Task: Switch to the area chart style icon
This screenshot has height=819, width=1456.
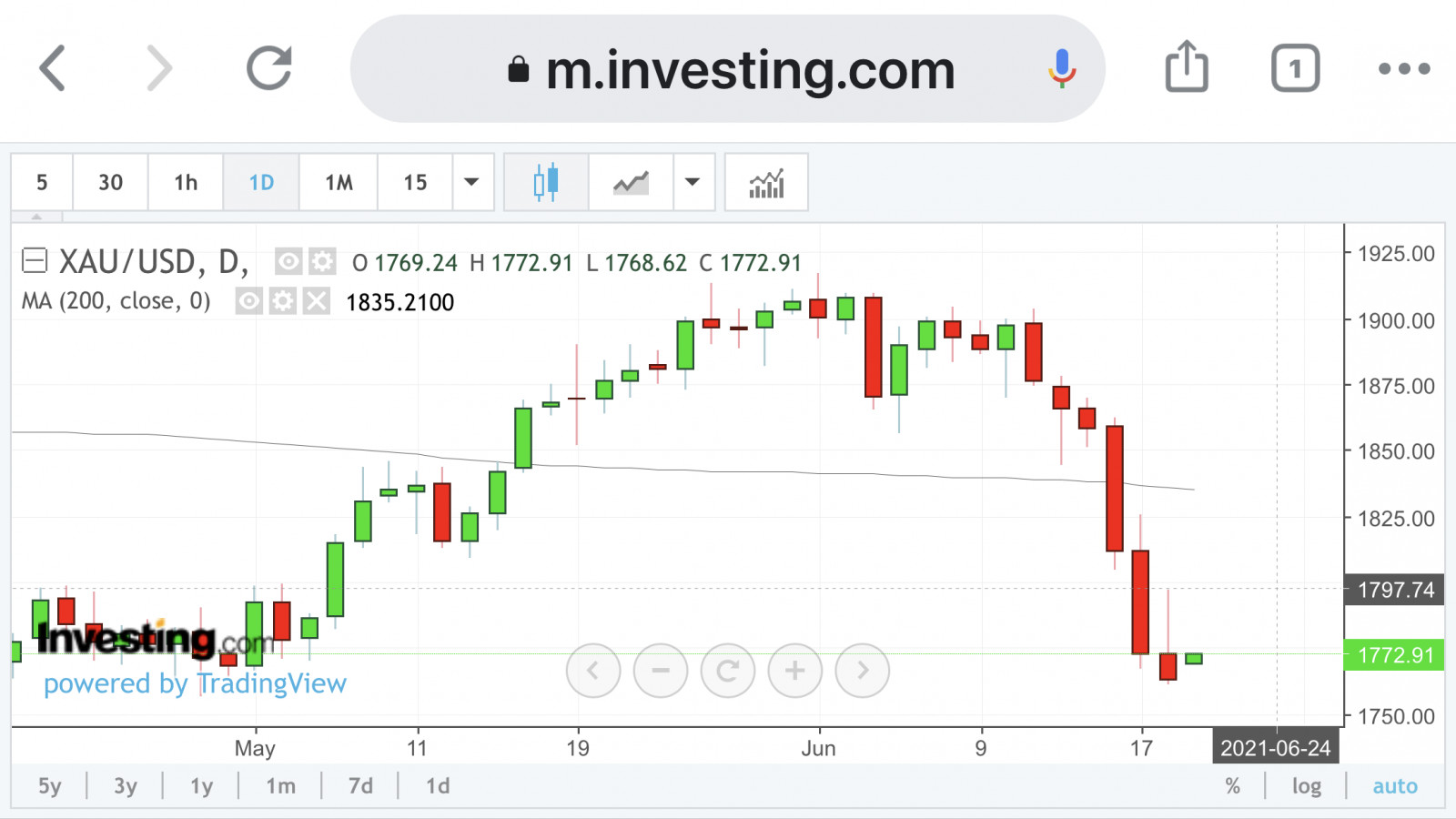Action: click(631, 183)
